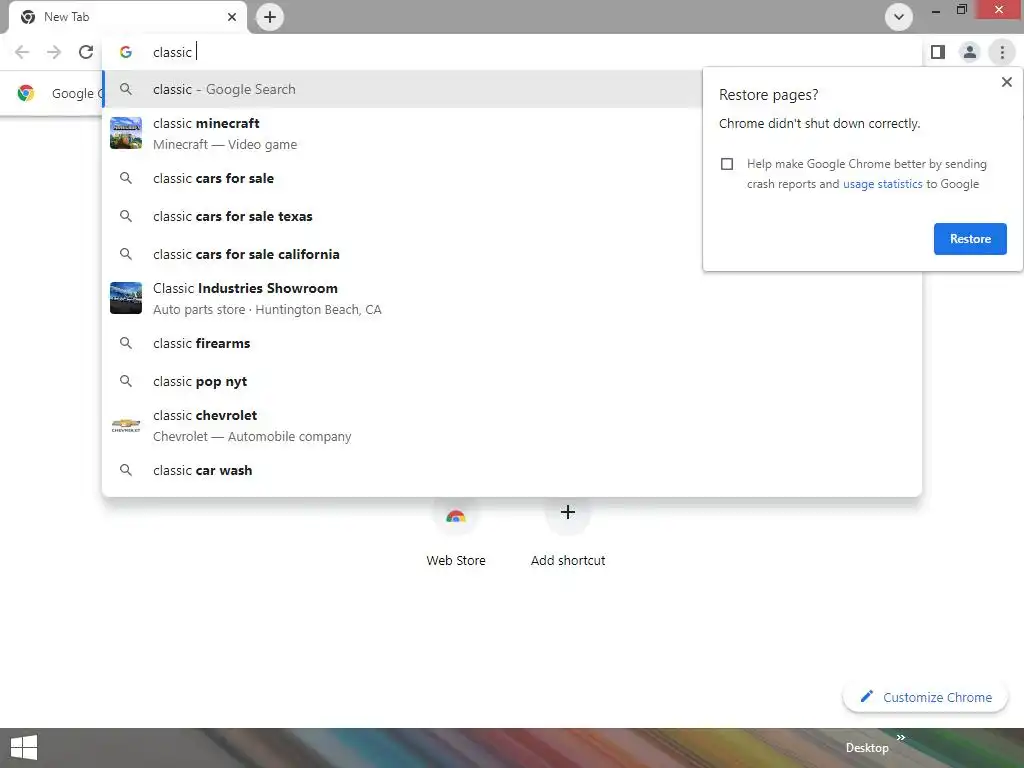Close the Restore pages popup
This screenshot has height=768, width=1024.
click(x=1006, y=82)
